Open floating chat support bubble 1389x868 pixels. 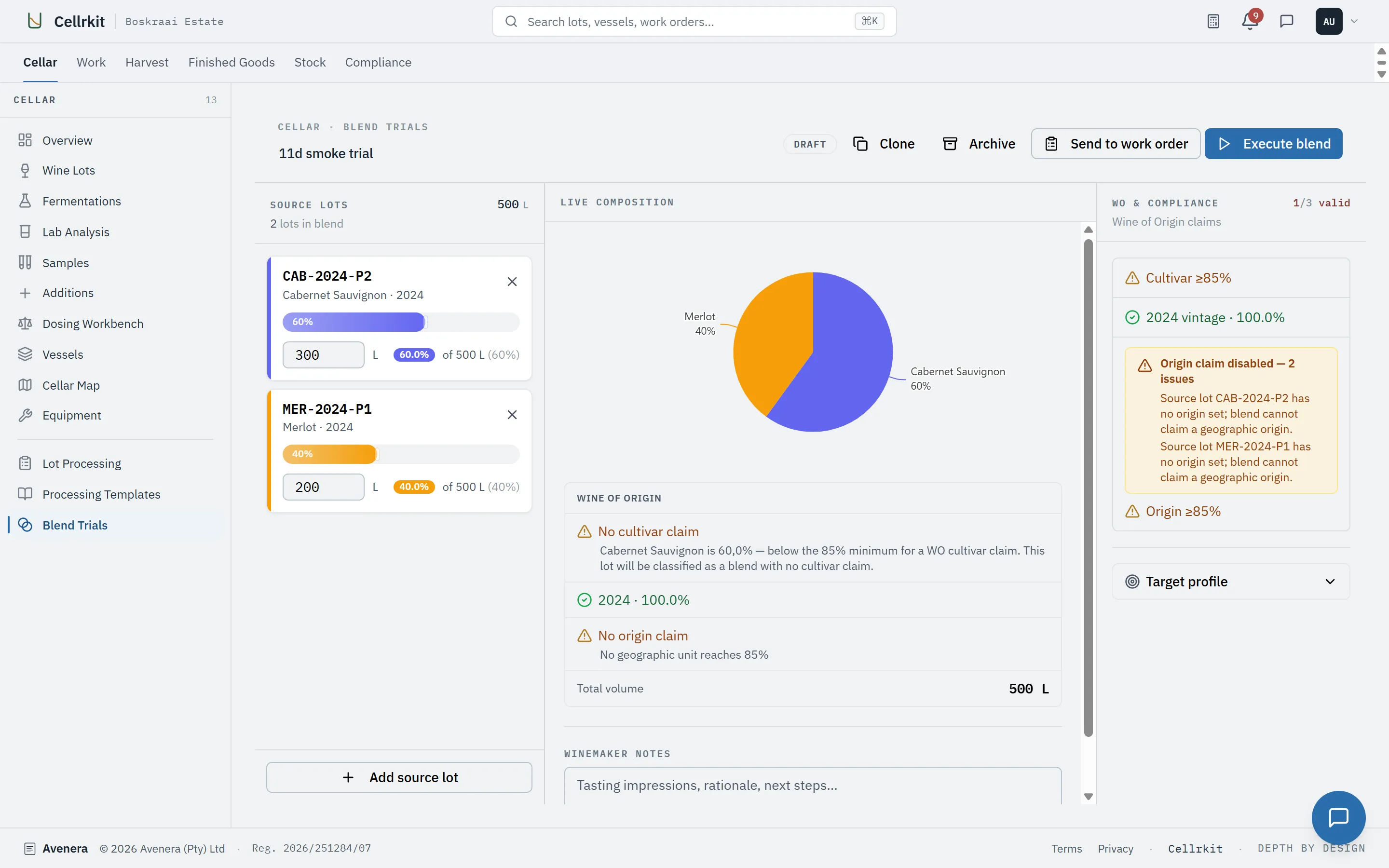coord(1338,817)
